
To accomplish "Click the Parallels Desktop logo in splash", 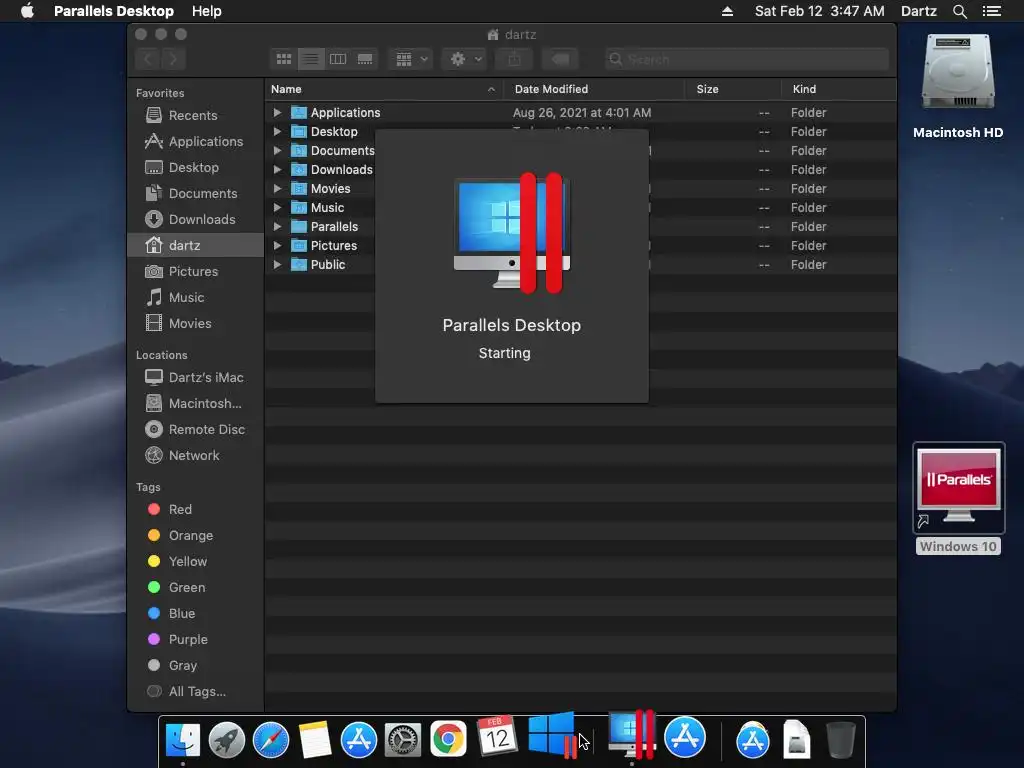I will click(x=512, y=232).
